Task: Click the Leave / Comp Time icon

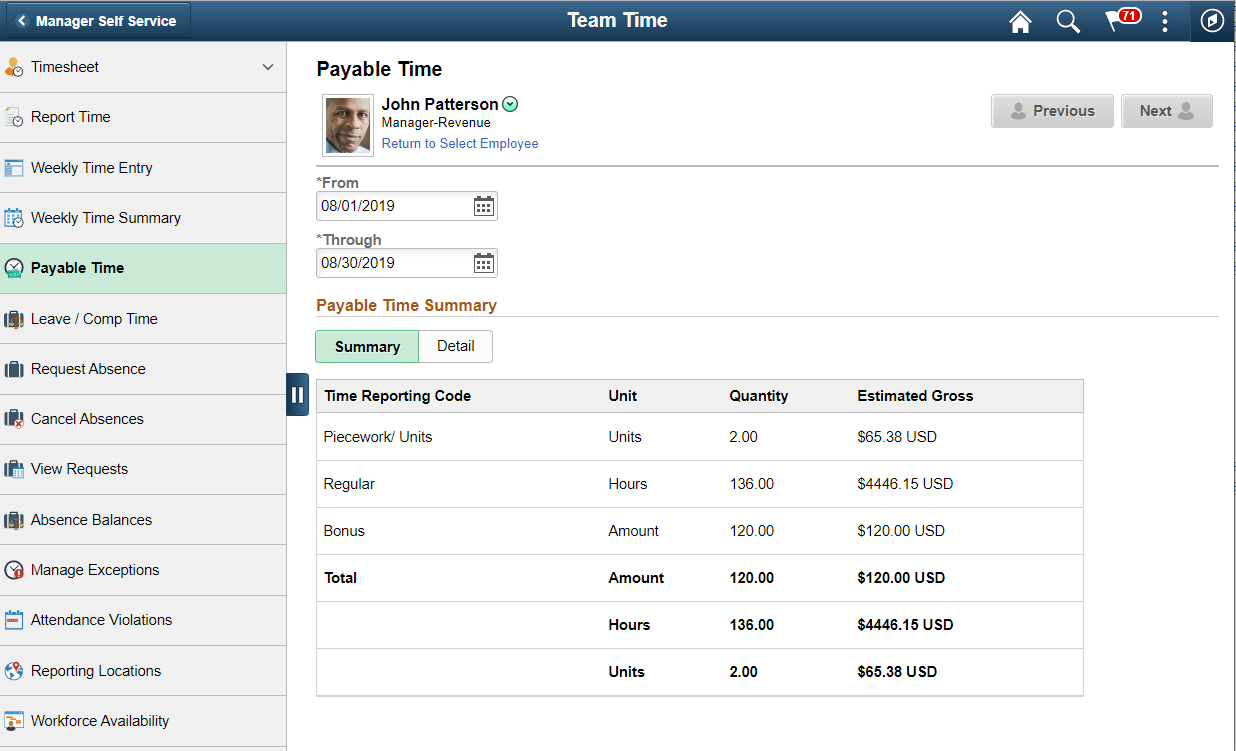Action: [13, 319]
